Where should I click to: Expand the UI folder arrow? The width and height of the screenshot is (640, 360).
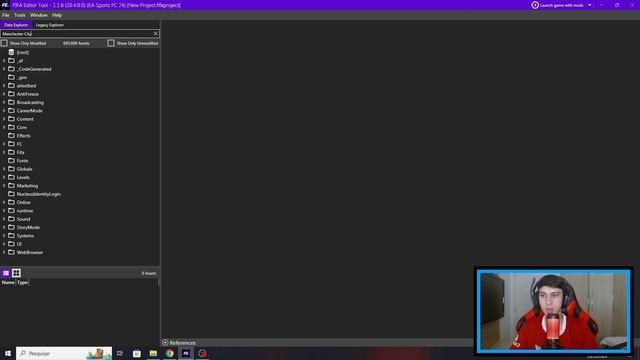click(x=4, y=244)
